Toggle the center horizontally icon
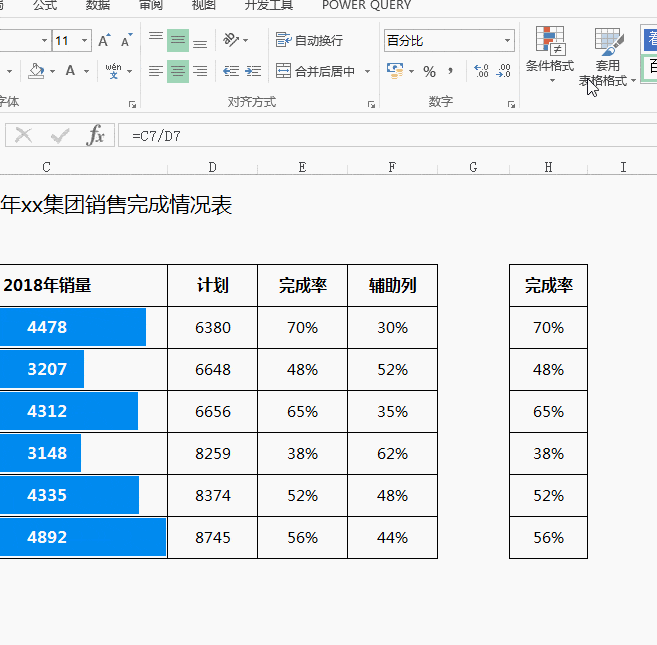Viewport: 657px width, 645px height. coord(178,71)
